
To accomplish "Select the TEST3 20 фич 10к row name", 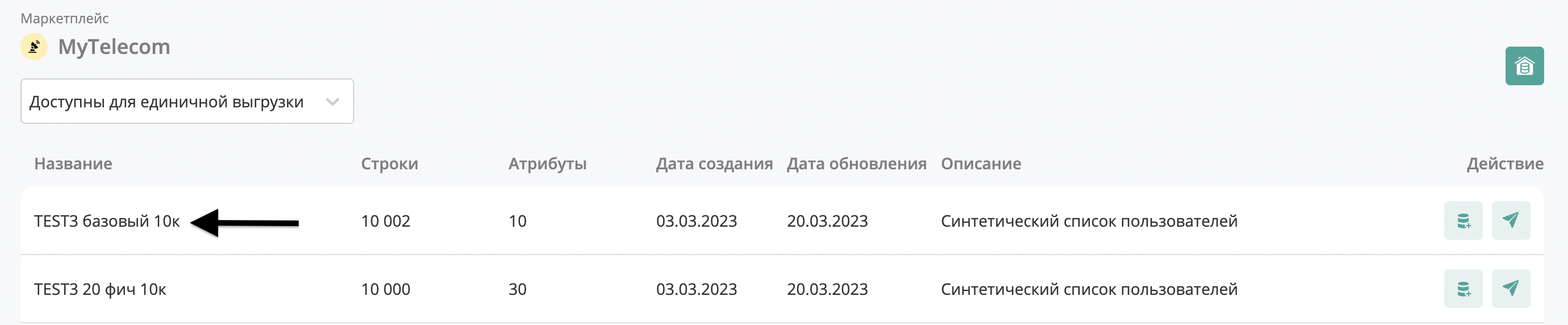I will point(100,289).
